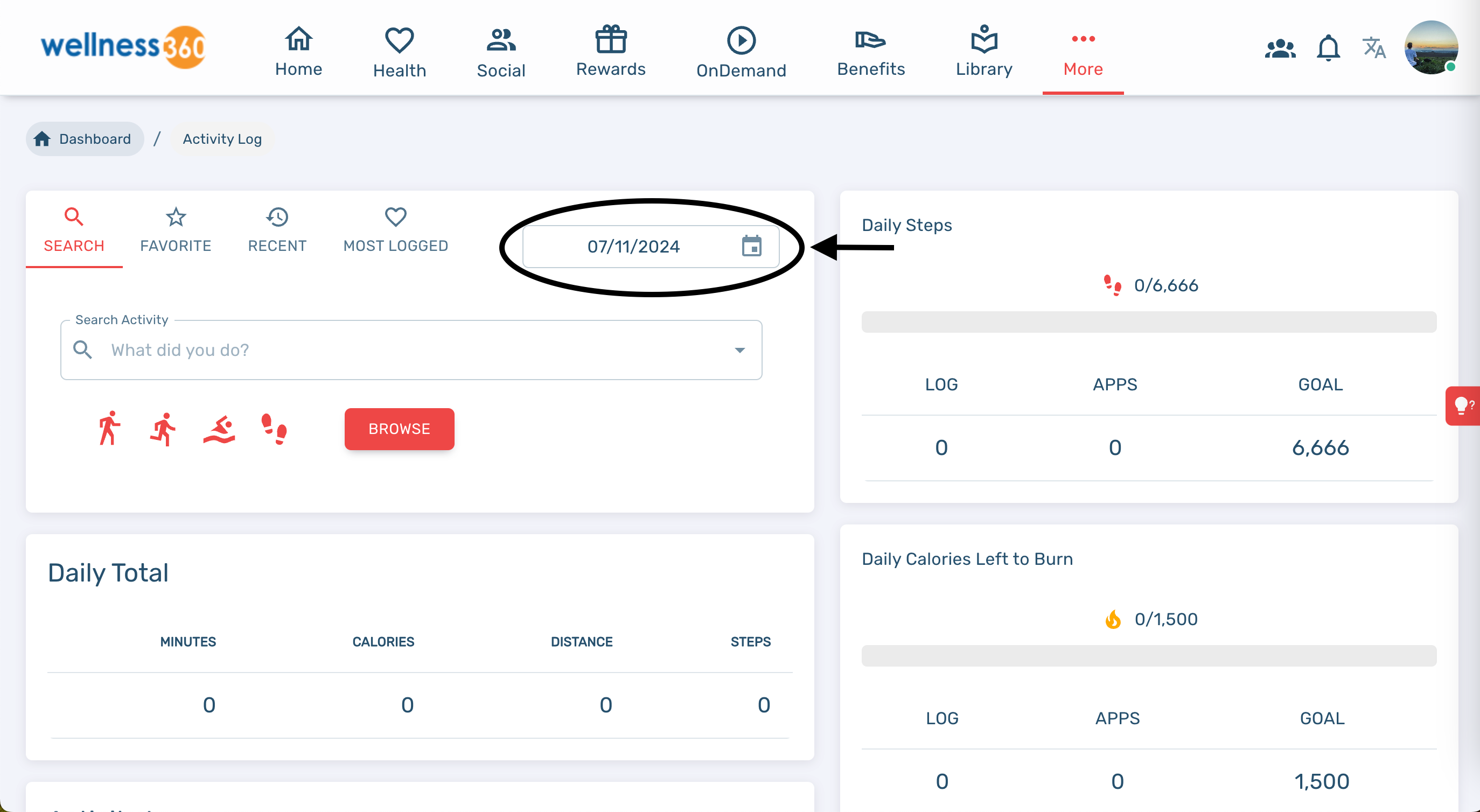Open the user profile avatar
The width and height of the screenshot is (1480, 812).
tap(1430, 47)
